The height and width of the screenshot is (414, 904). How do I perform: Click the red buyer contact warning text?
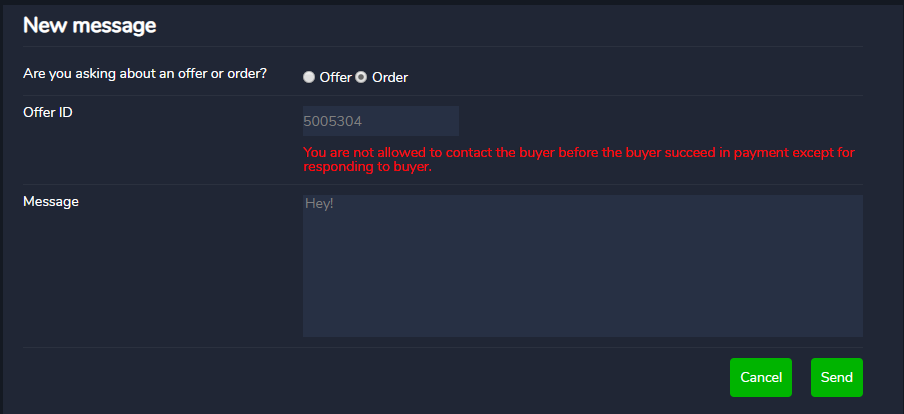pos(579,160)
